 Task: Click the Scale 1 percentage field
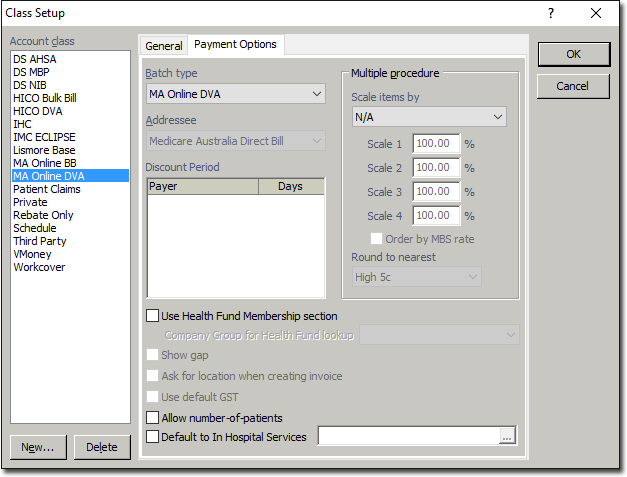[436, 144]
